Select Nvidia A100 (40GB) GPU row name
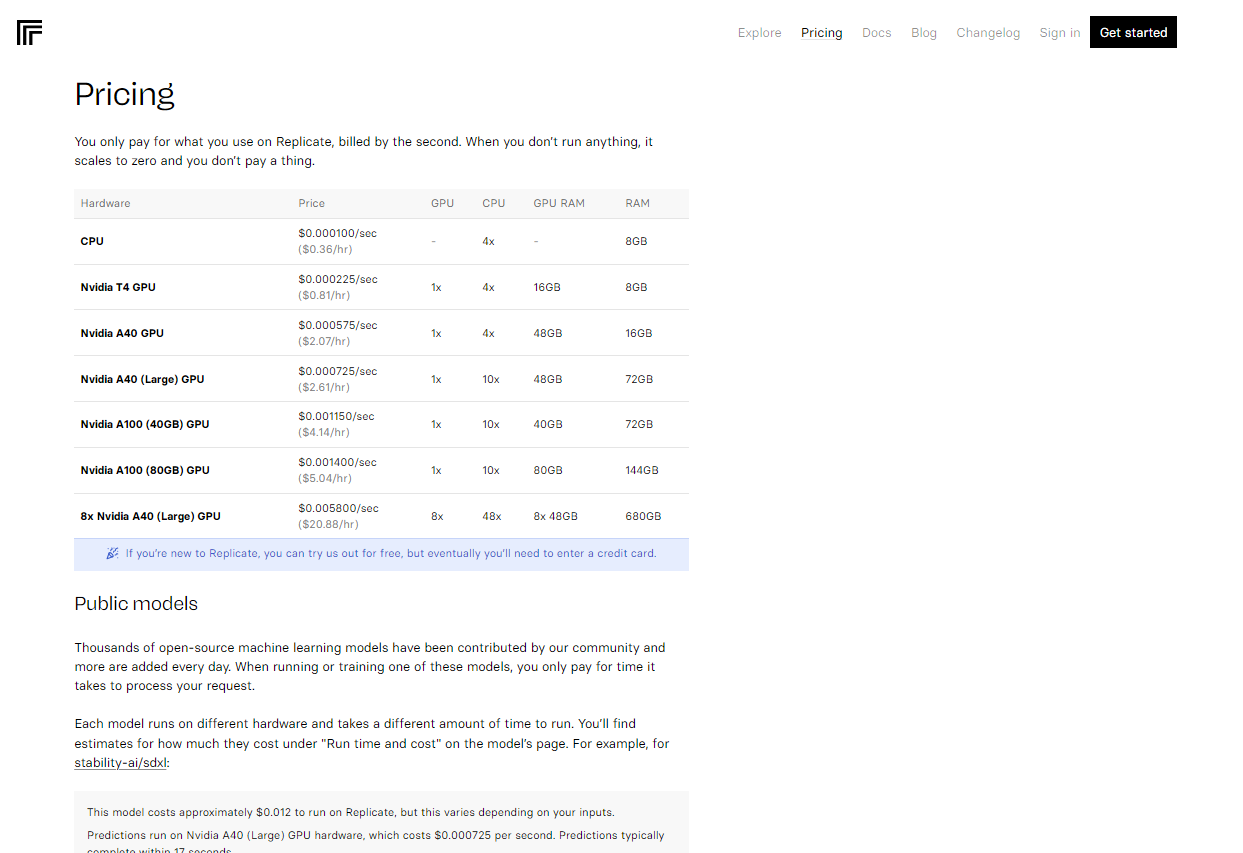Image resolution: width=1243 pixels, height=853 pixels. (145, 424)
